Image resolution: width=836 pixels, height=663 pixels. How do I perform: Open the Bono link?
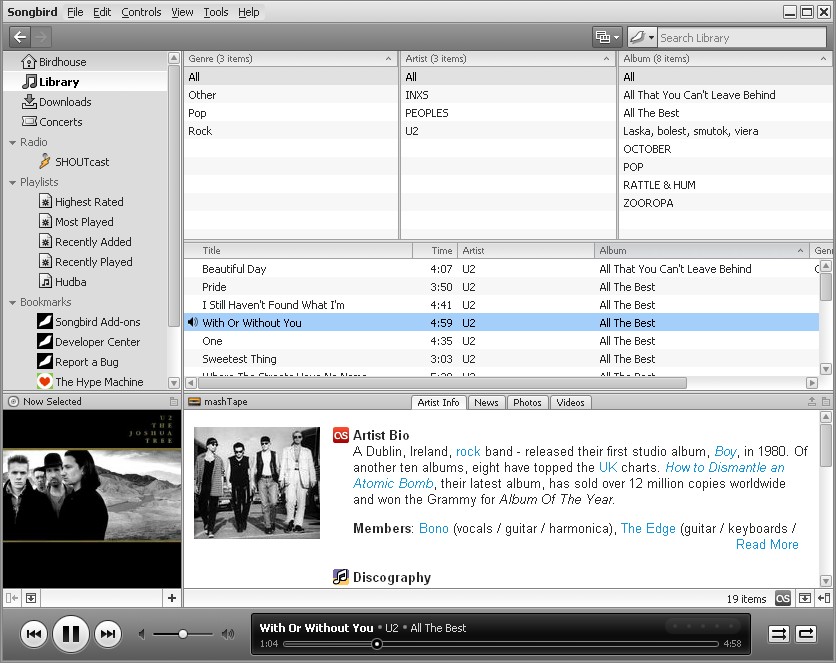(434, 528)
